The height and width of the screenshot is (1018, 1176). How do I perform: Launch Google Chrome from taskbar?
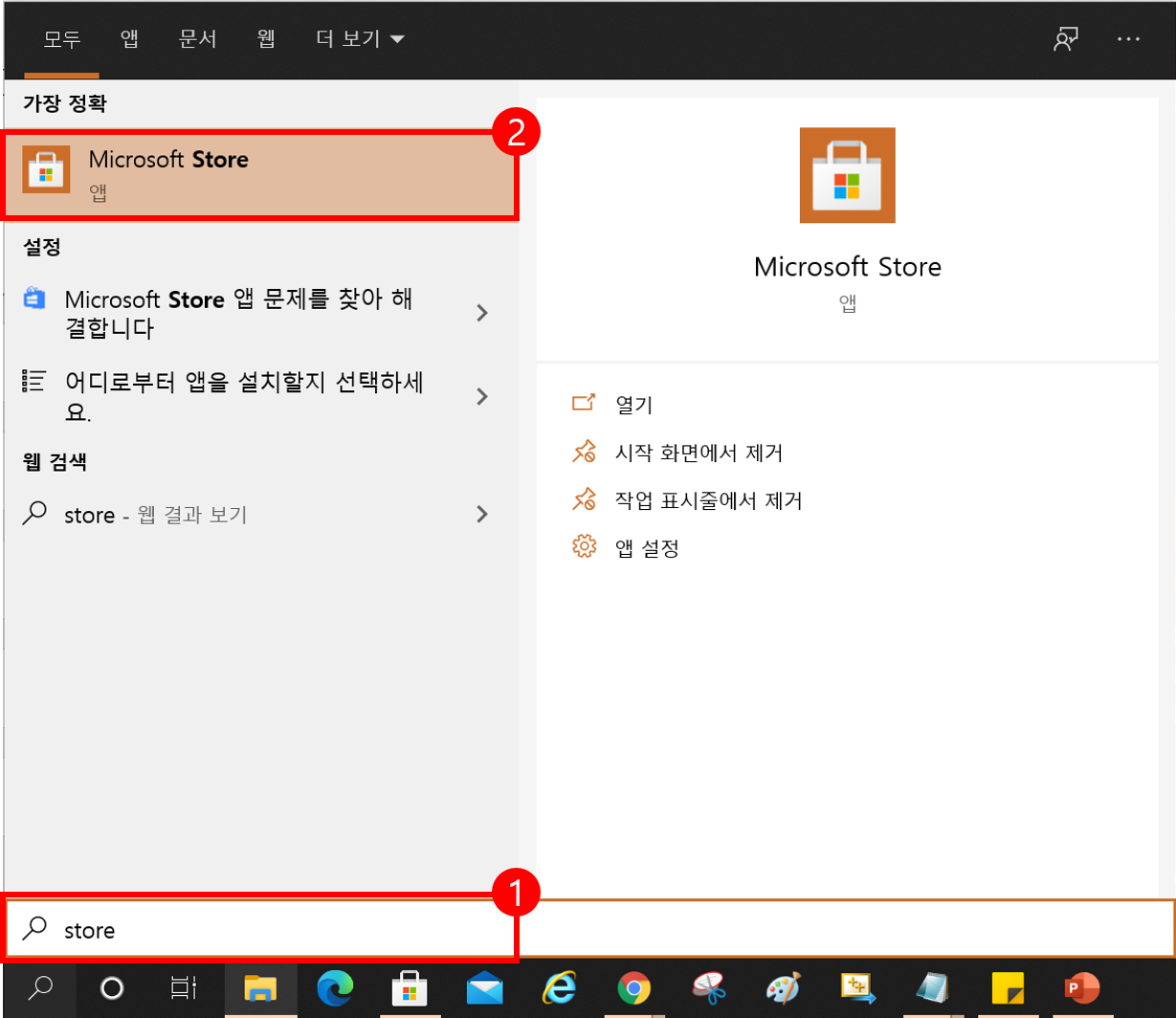tap(634, 988)
